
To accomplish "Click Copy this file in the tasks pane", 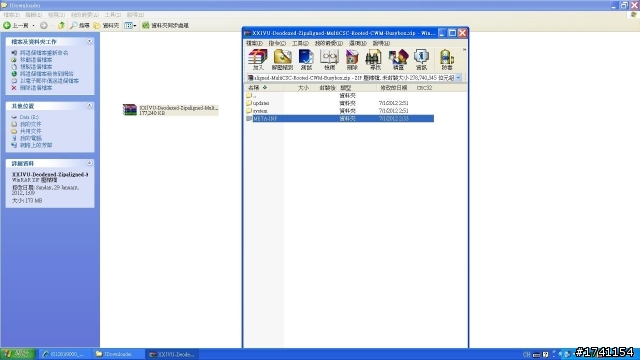I will [x=36, y=67].
